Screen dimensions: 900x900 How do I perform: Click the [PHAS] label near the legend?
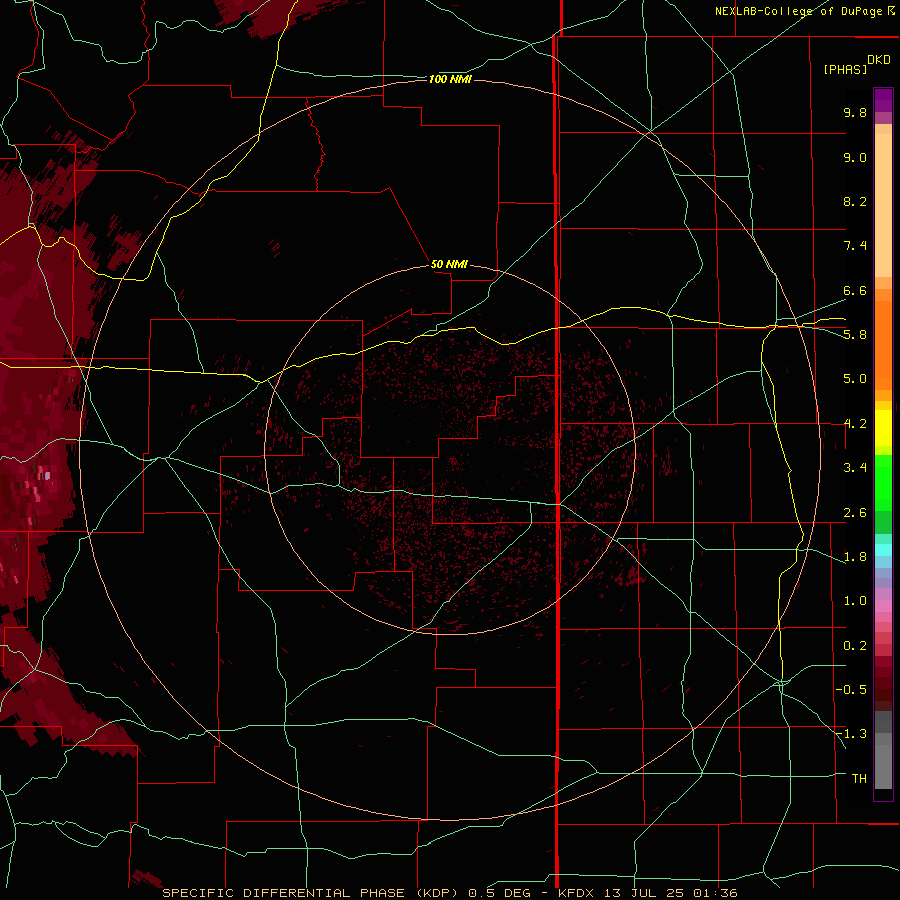tap(845, 69)
